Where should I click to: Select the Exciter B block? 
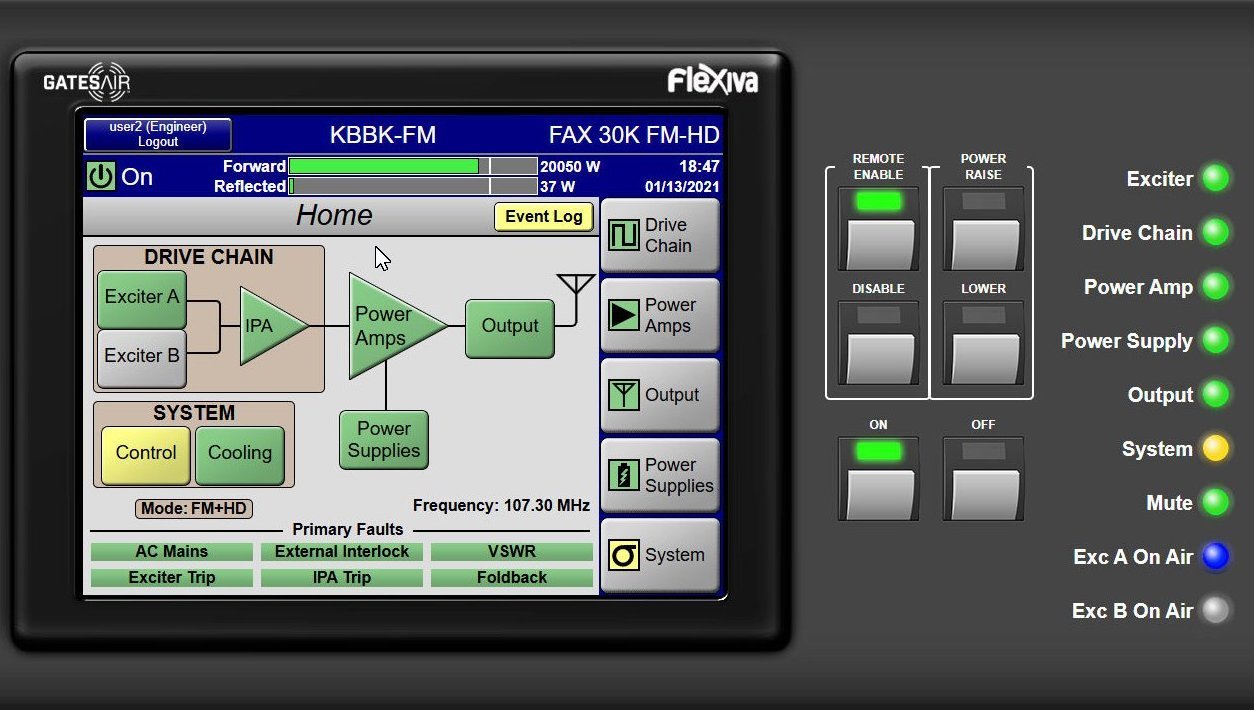tap(142, 357)
